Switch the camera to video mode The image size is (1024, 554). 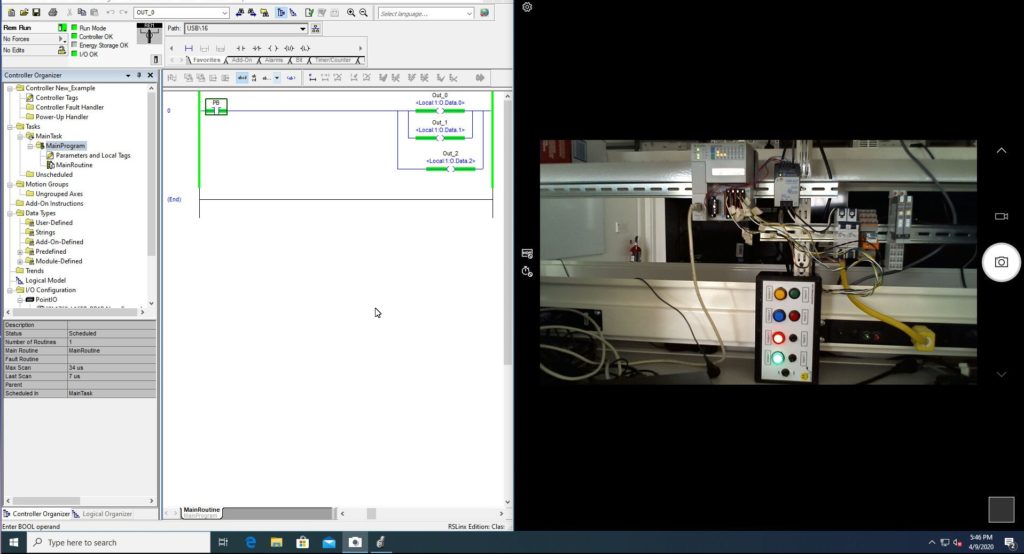click(x=1001, y=216)
